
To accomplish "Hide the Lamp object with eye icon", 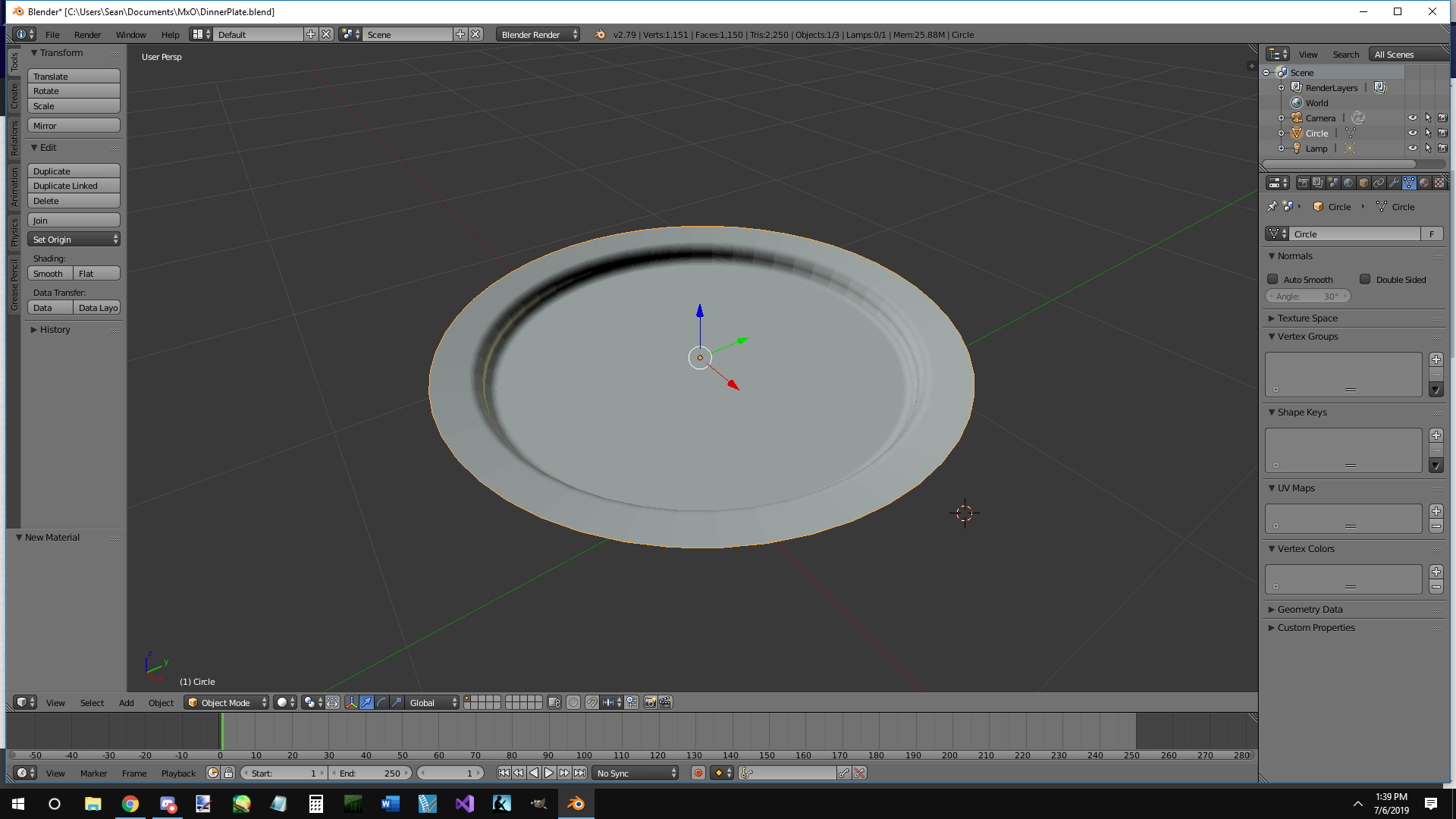I will point(1412,148).
